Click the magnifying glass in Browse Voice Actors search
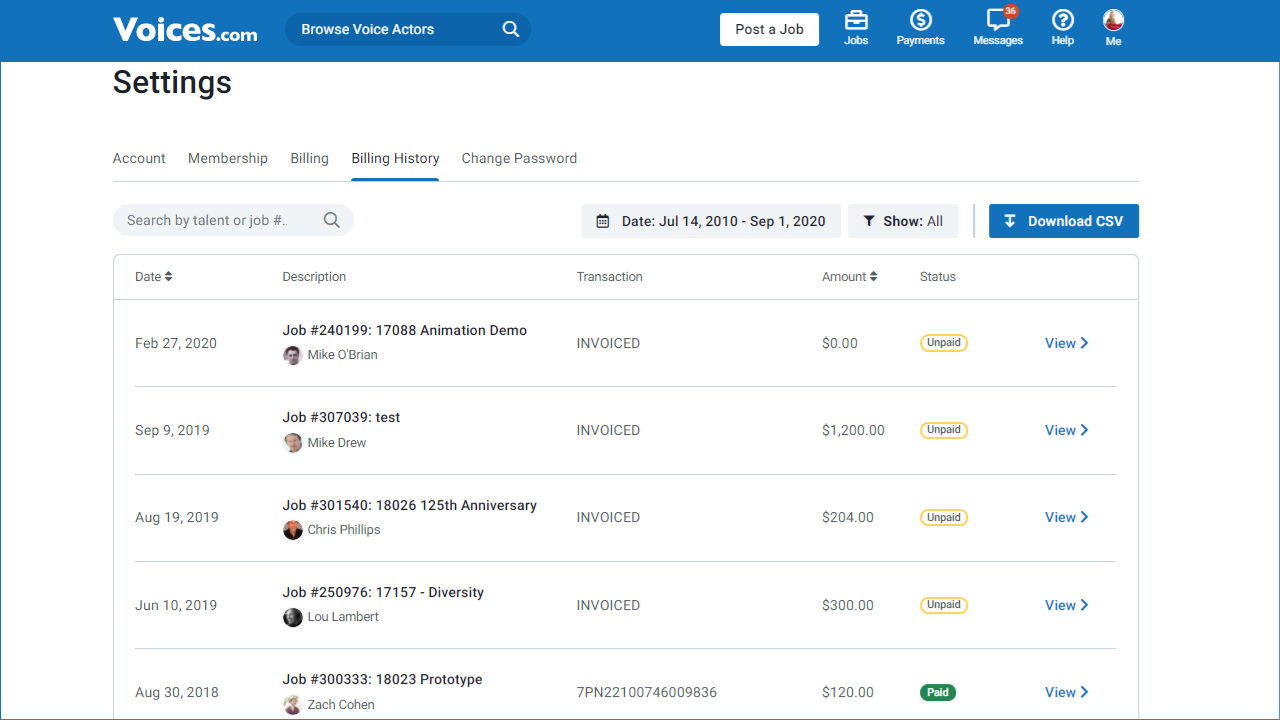 pos(510,29)
